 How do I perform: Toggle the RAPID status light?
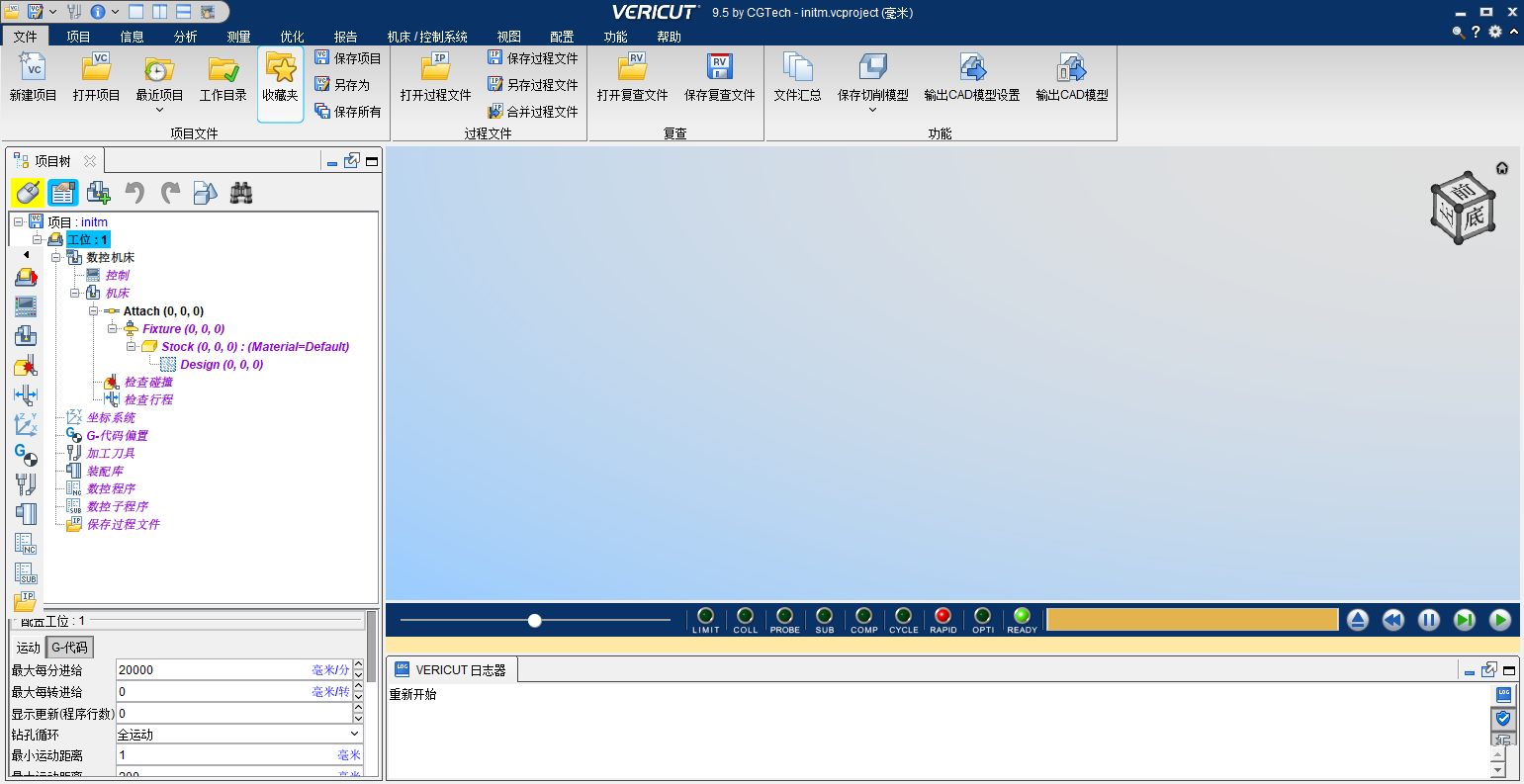[x=943, y=620]
